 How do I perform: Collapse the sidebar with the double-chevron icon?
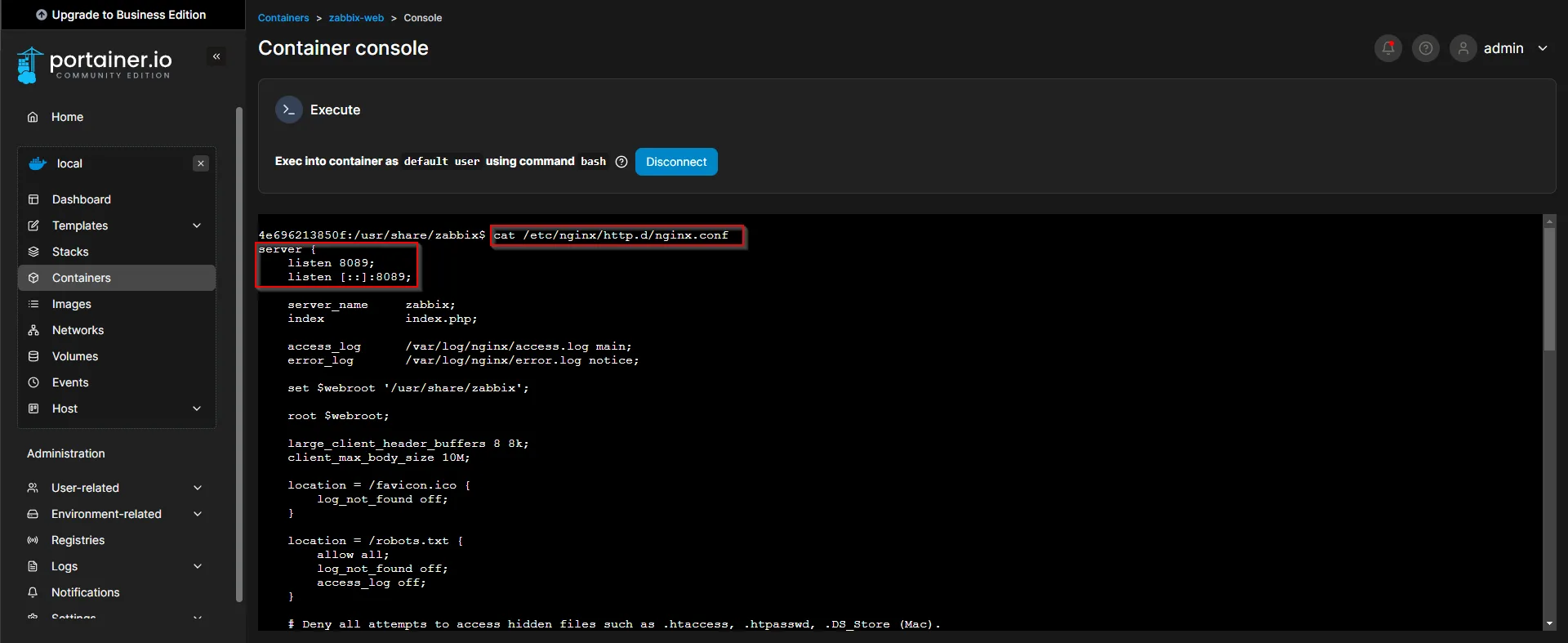pos(216,56)
